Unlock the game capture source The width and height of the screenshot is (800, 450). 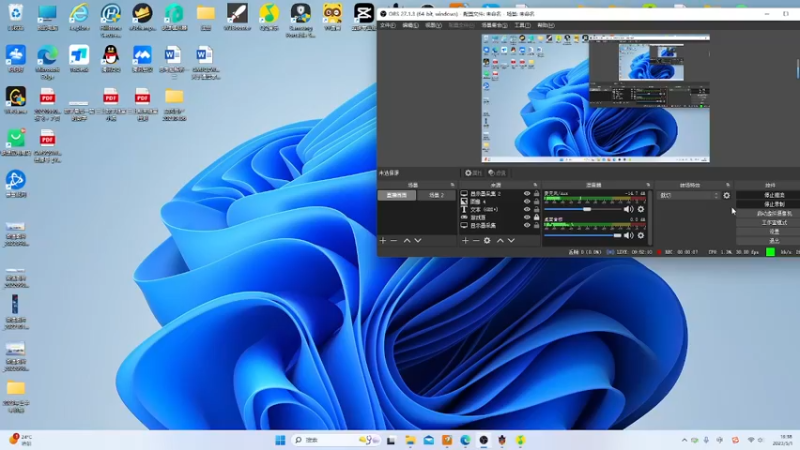pyautogui.click(x=536, y=217)
